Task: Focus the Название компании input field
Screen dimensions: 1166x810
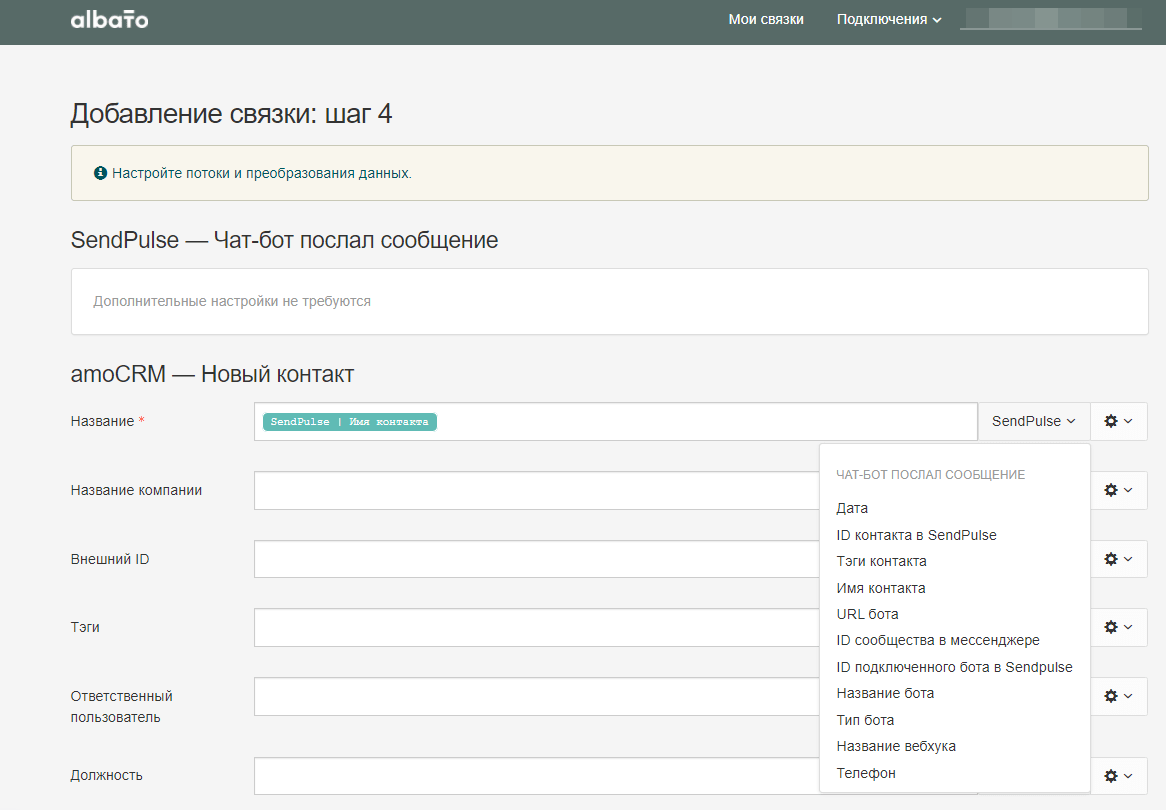Action: 537,490
